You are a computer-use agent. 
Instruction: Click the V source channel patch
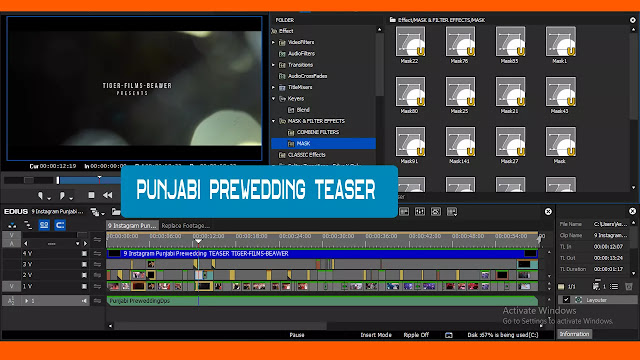pyautogui.click(x=11, y=236)
